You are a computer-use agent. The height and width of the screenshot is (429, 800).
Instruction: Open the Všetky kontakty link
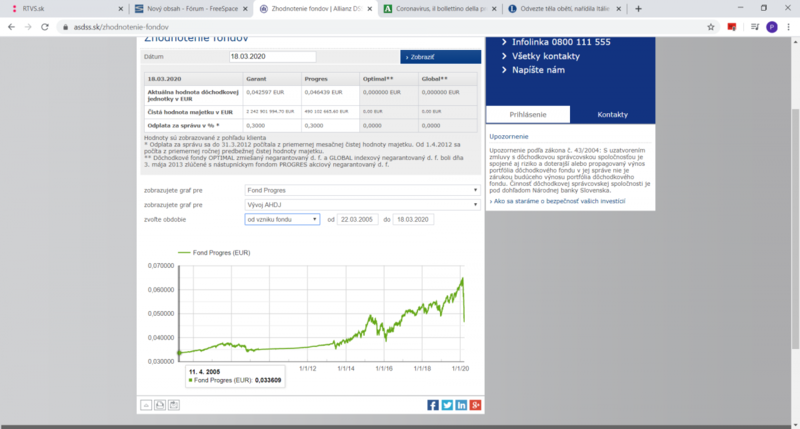(x=545, y=56)
